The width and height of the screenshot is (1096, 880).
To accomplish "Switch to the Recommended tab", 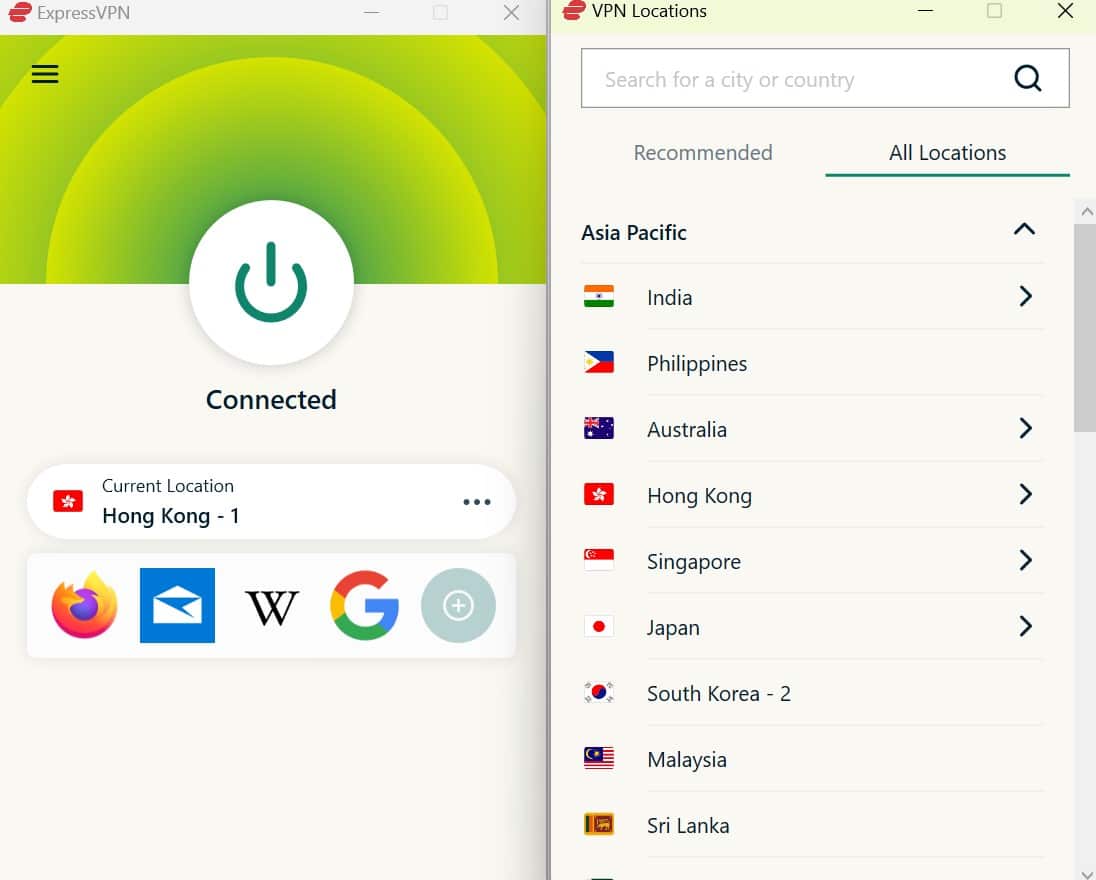I will click(702, 152).
